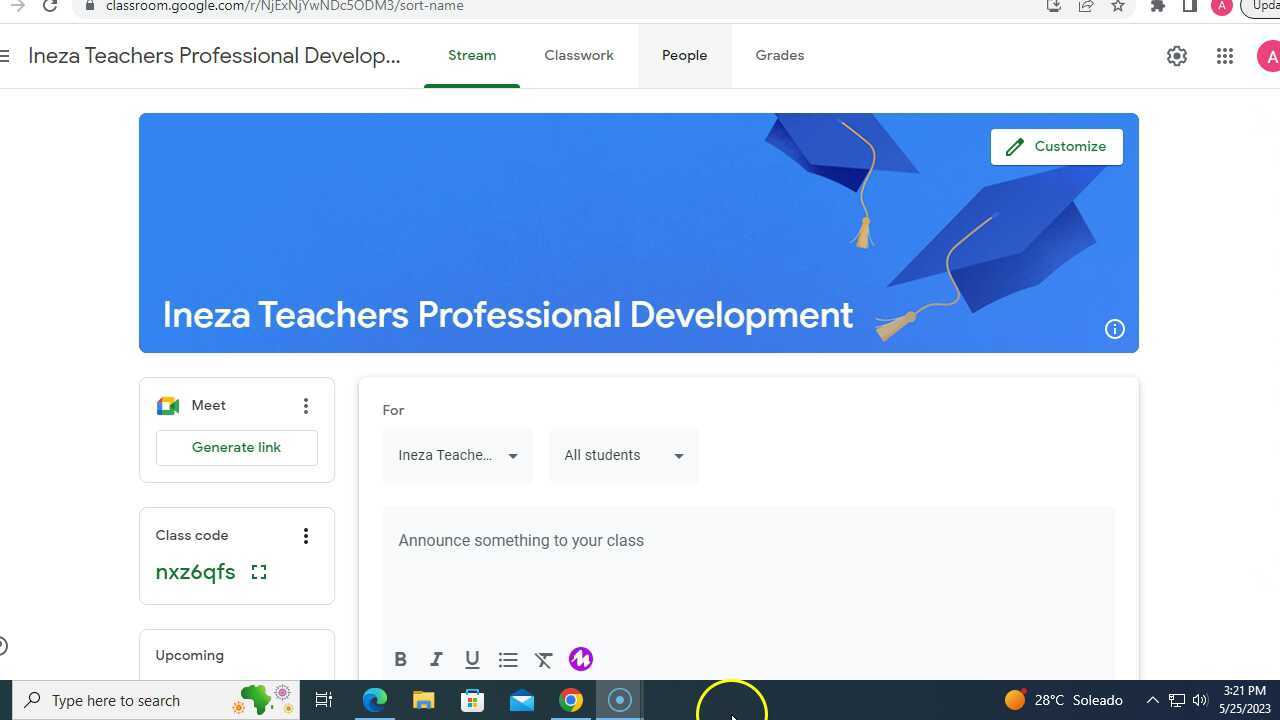The image size is (1280, 720).
Task: Show the banner theme info icon
Action: 1114,328
